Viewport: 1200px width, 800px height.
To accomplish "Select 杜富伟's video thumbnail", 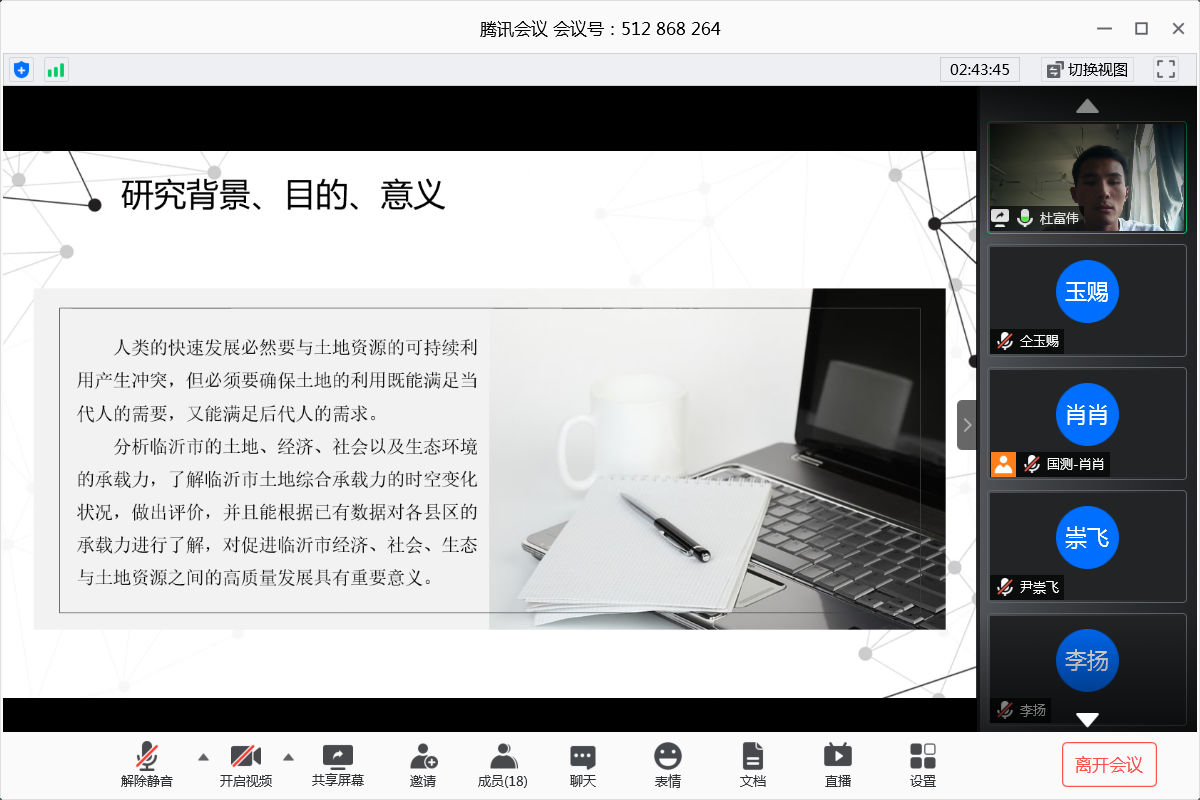I will [x=1087, y=177].
